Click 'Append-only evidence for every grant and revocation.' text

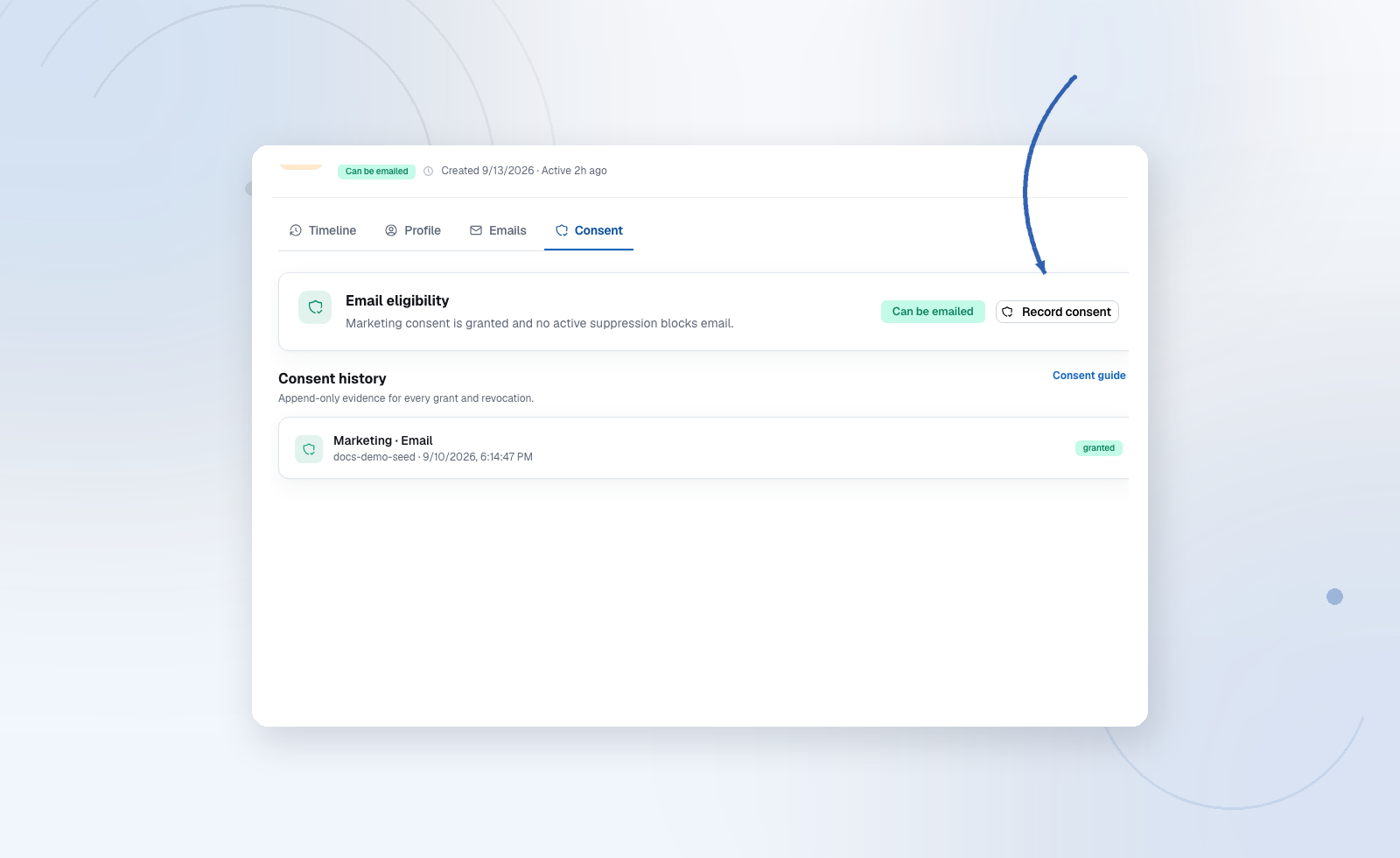pos(406,398)
